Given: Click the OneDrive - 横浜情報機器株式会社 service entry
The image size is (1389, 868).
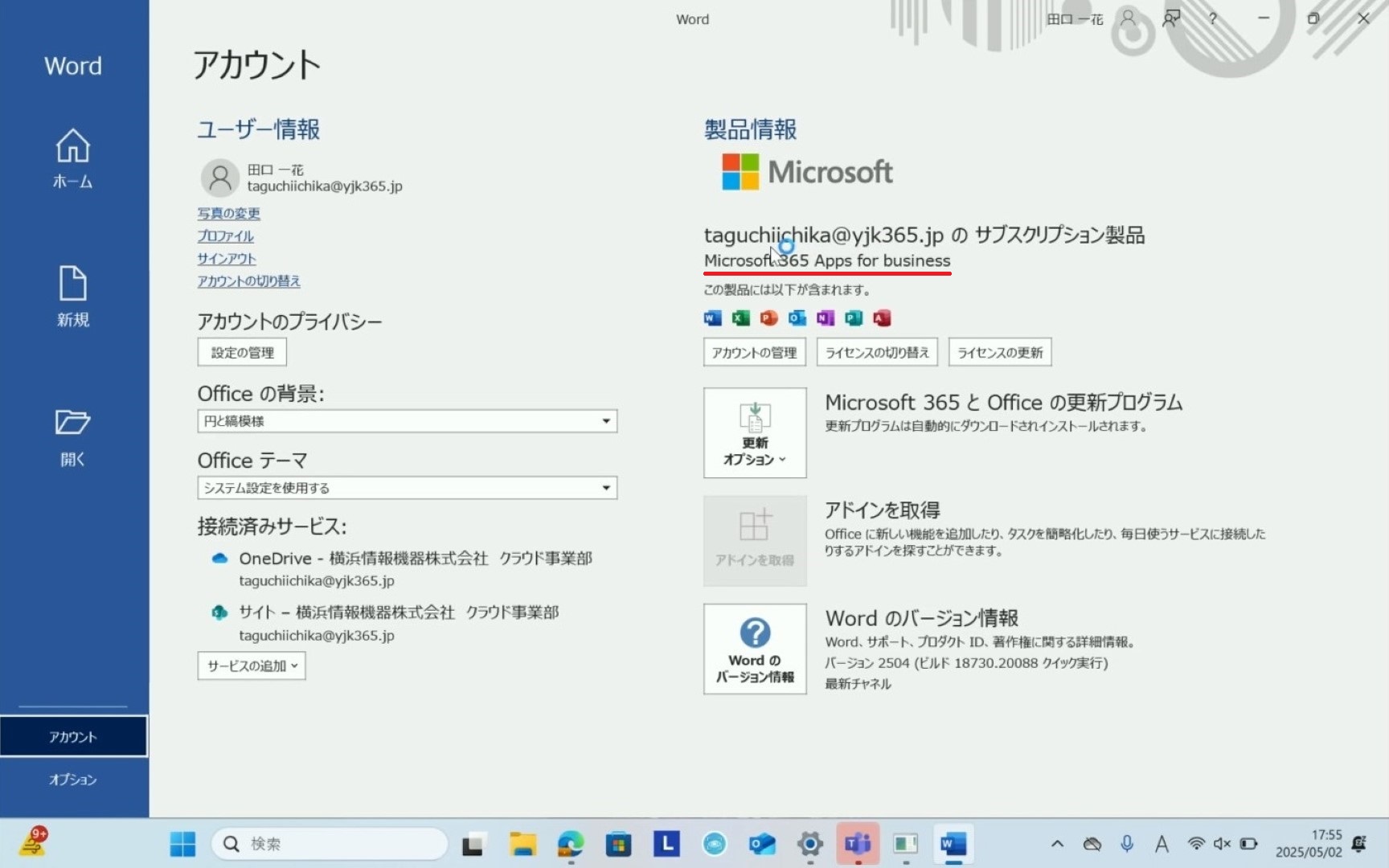Looking at the screenshot, I should pyautogui.click(x=416, y=568).
